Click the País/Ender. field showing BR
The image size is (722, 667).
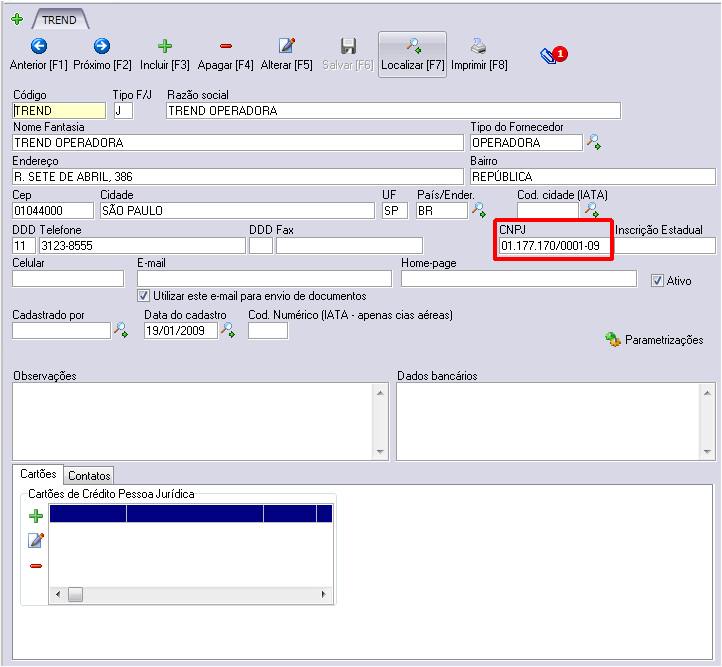[442, 211]
